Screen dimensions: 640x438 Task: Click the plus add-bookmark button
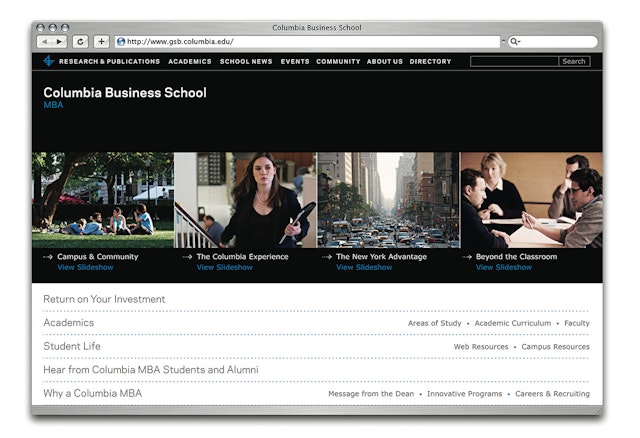[101, 42]
